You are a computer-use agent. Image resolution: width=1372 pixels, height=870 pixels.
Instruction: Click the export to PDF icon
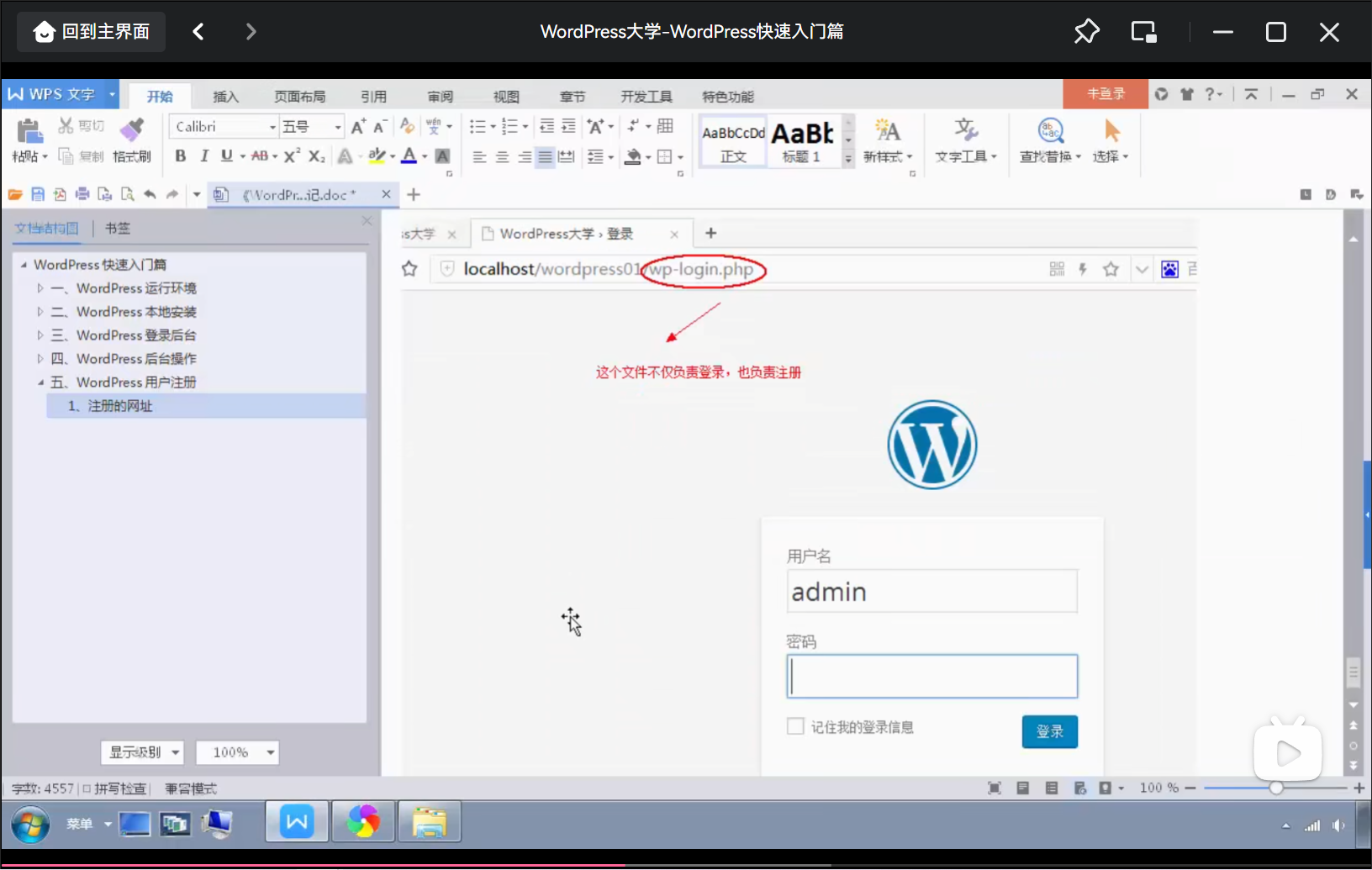pos(60,194)
